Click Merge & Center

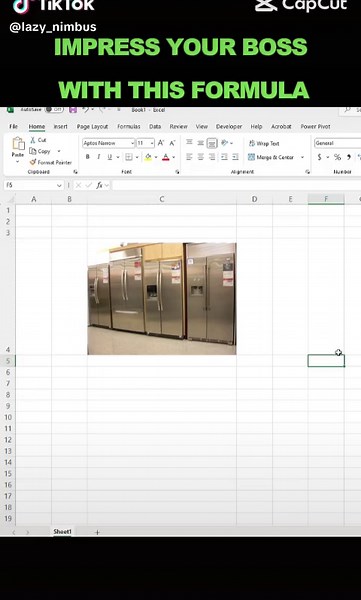271,157
